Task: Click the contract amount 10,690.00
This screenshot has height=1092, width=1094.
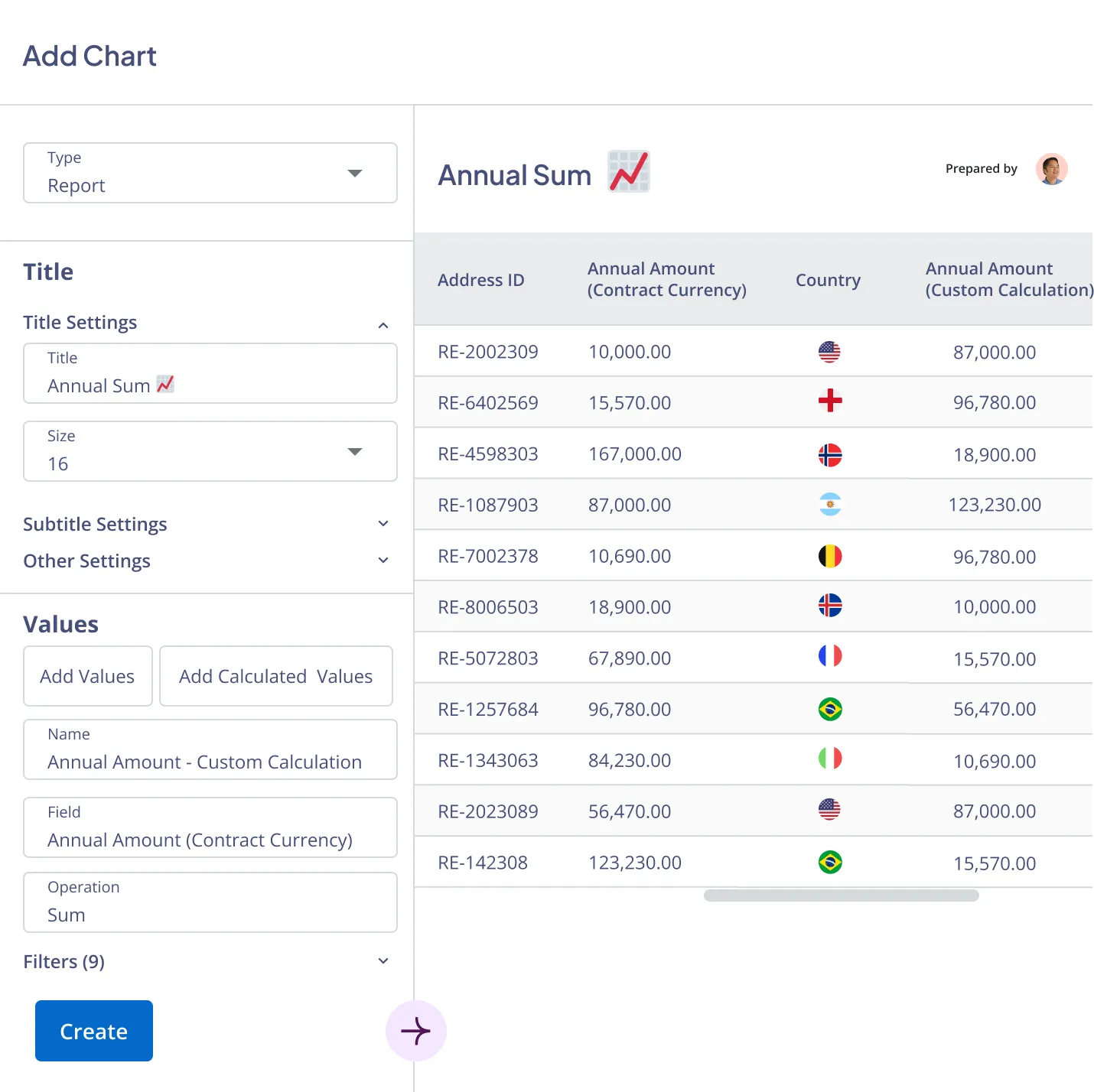Action: (x=630, y=556)
